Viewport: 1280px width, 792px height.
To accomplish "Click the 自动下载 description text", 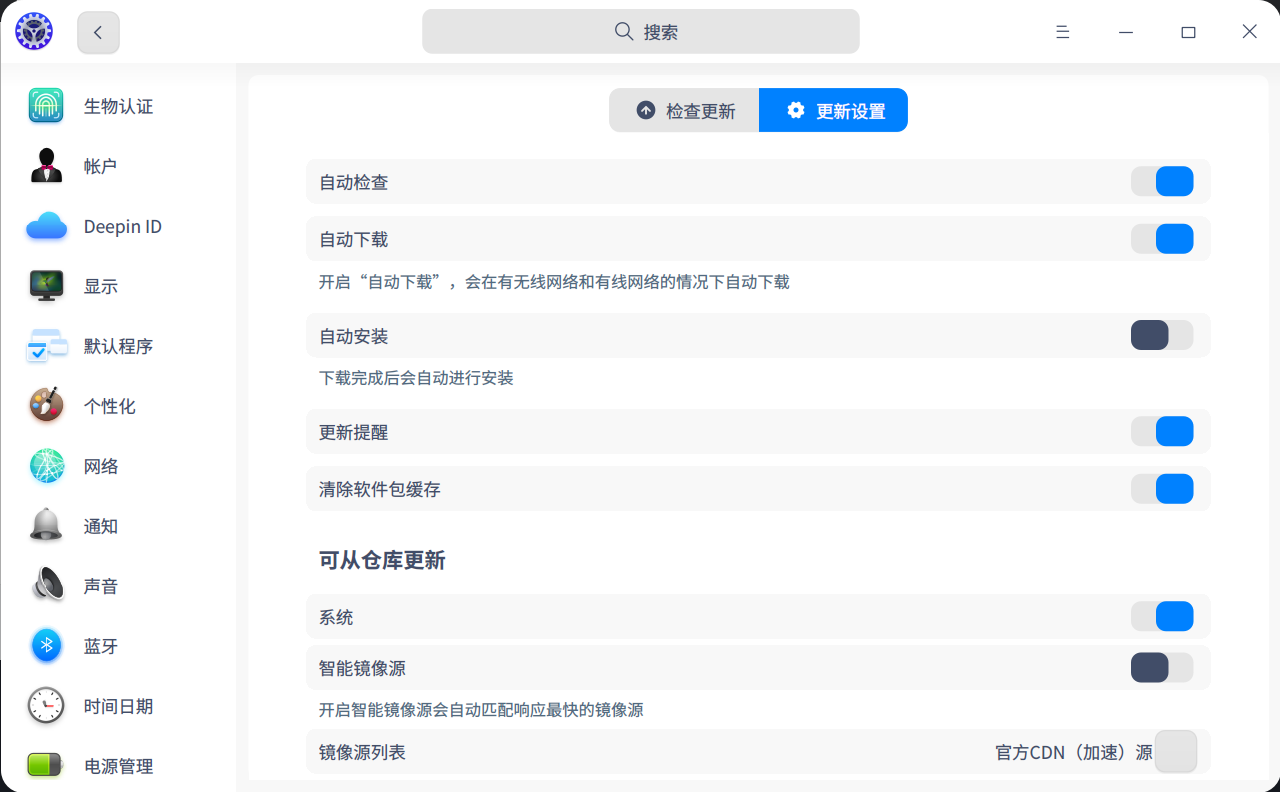I will tap(554, 282).
